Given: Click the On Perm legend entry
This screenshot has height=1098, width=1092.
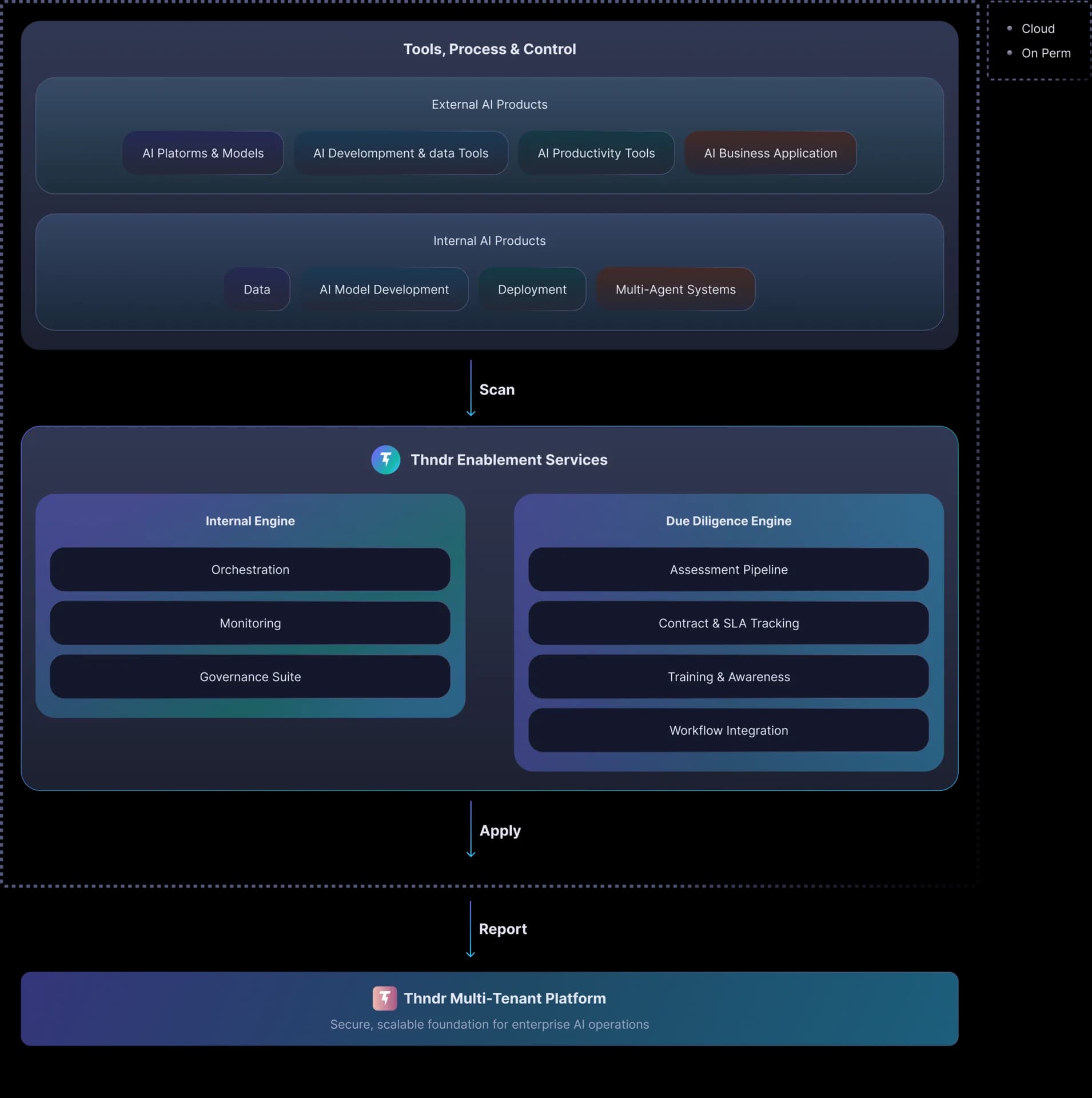Looking at the screenshot, I should point(1046,53).
